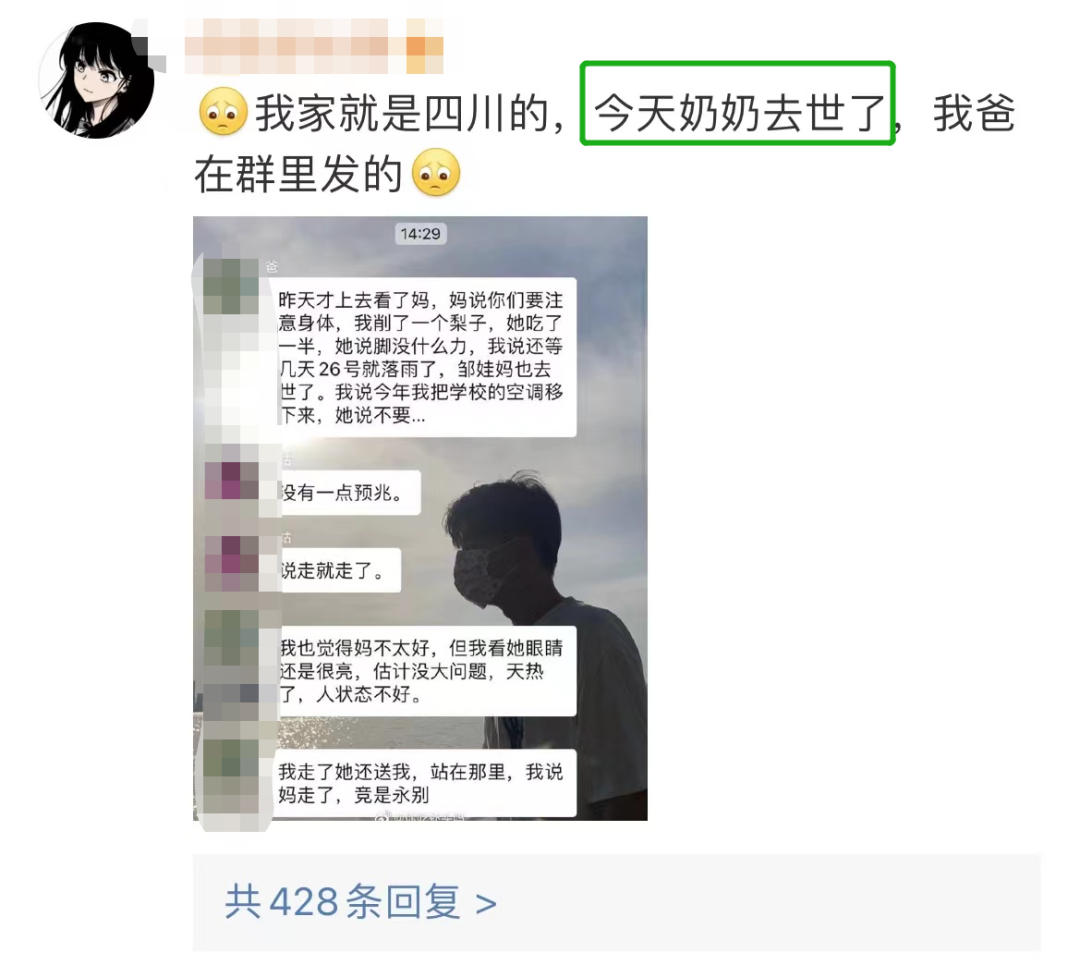The image size is (1080, 965).
Task: Open the blurred commenter username
Action: [314, 46]
